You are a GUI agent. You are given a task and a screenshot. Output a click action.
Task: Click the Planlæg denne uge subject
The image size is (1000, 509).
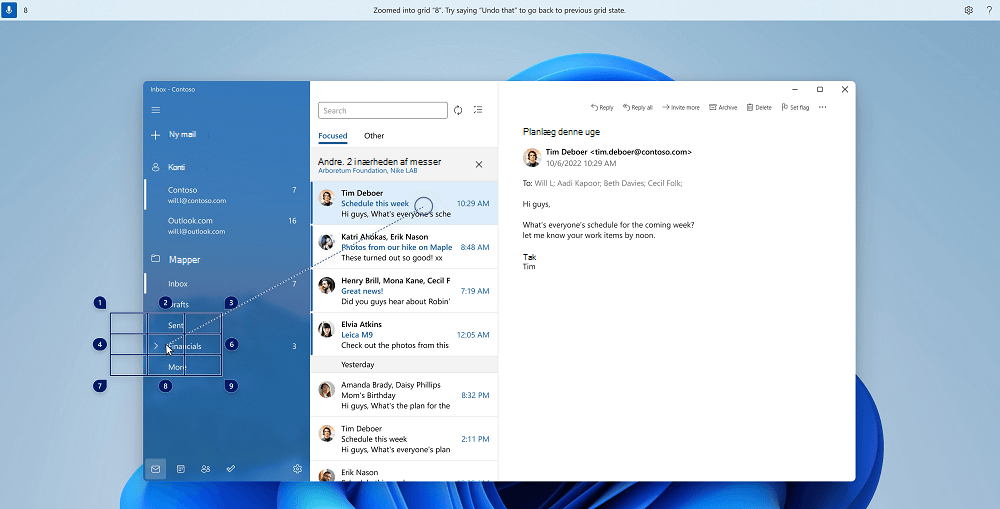coord(561,132)
